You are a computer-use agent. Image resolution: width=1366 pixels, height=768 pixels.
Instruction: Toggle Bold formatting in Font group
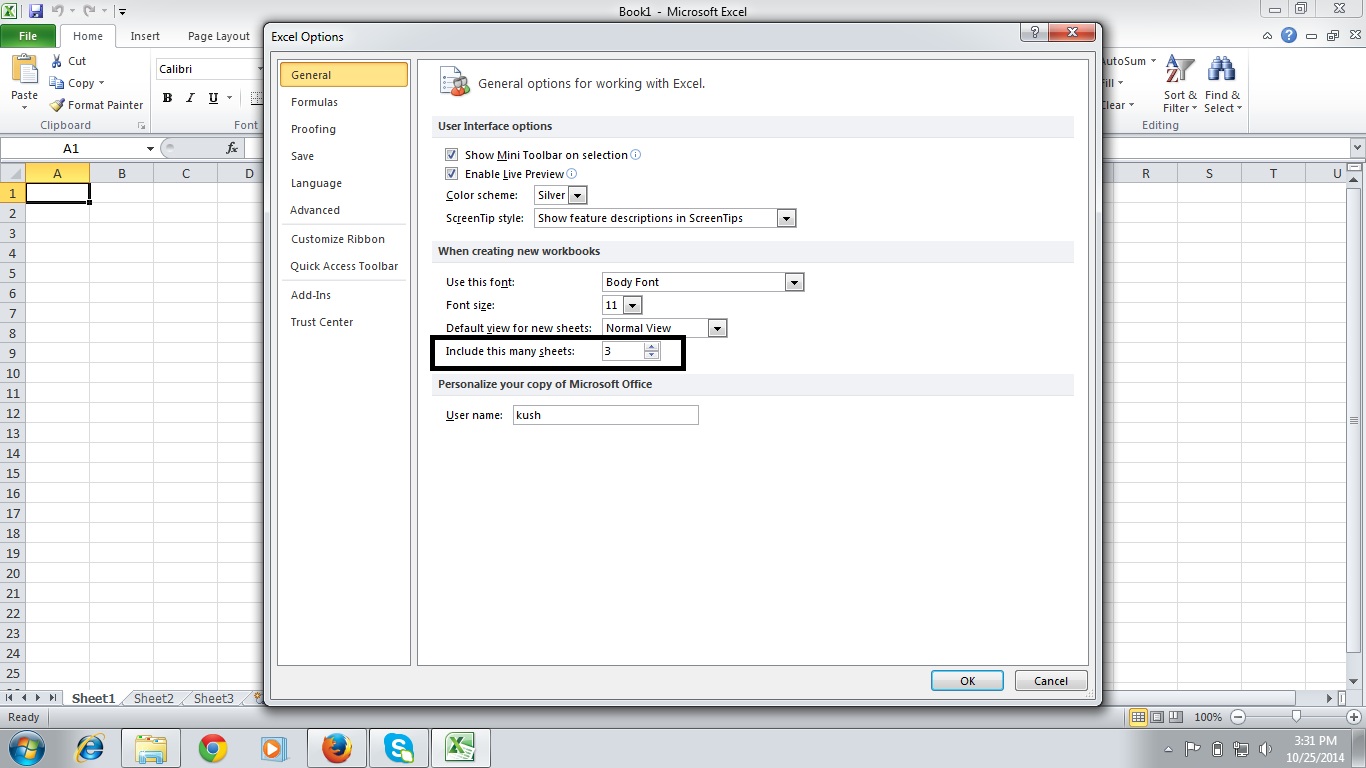pyautogui.click(x=167, y=98)
